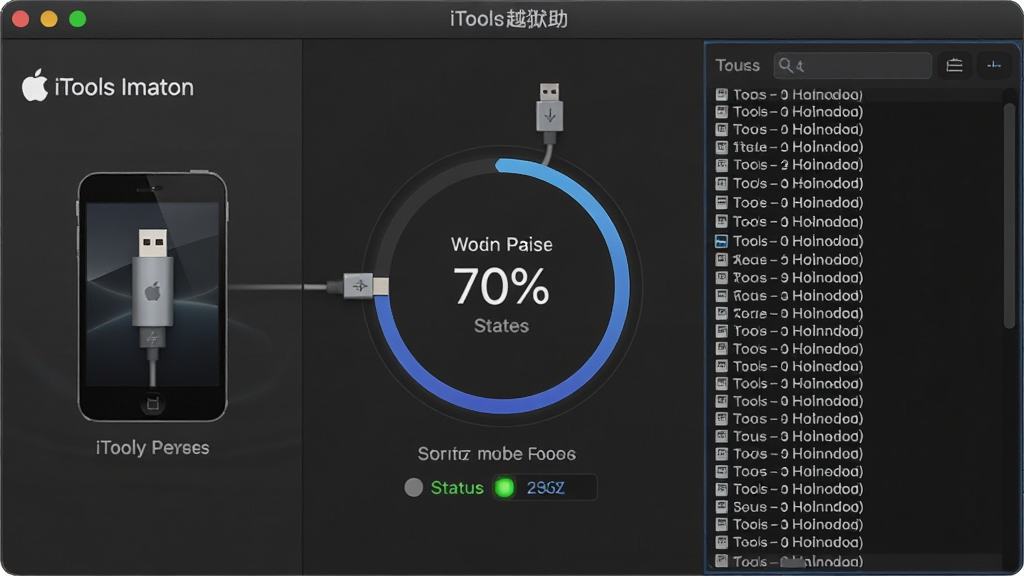Click the 'Soritz mobe Fooes' caption
The image size is (1024, 576).
[497, 454]
